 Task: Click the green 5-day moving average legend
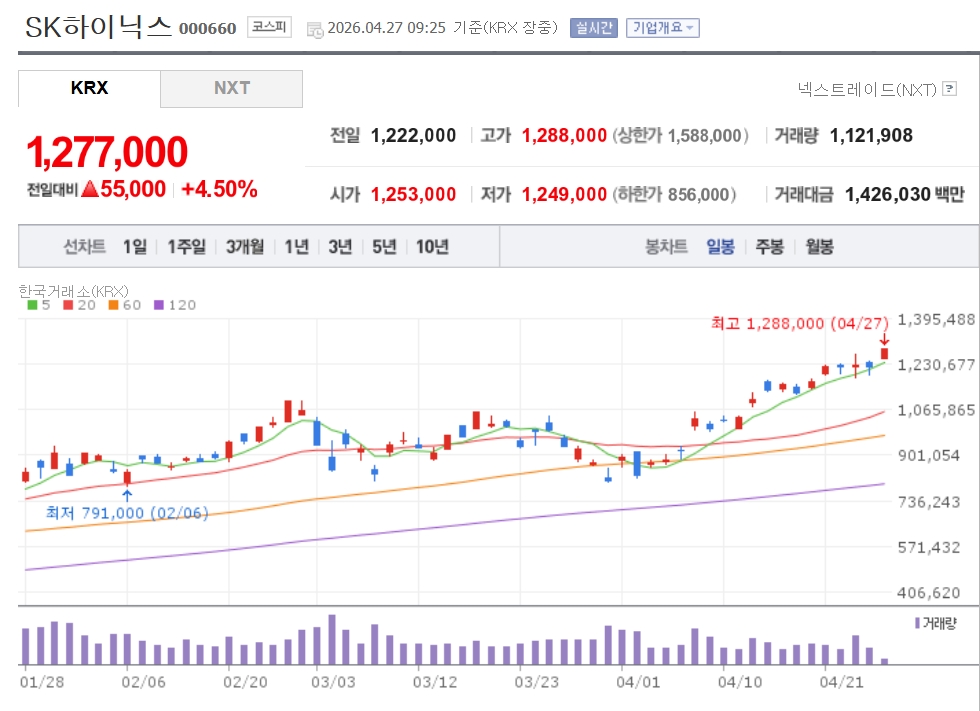(37, 305)
